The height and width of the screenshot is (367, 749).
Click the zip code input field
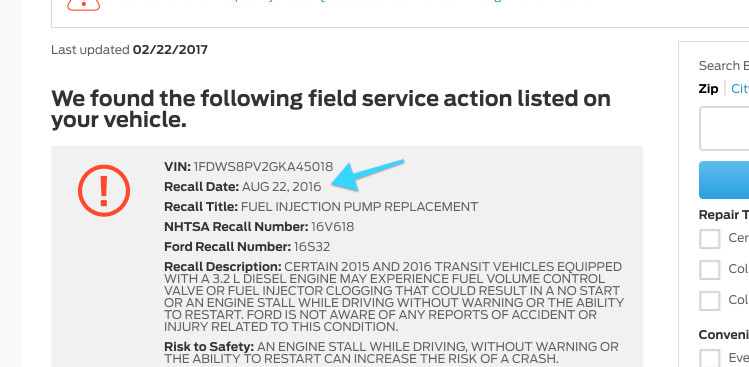(724, 129)
